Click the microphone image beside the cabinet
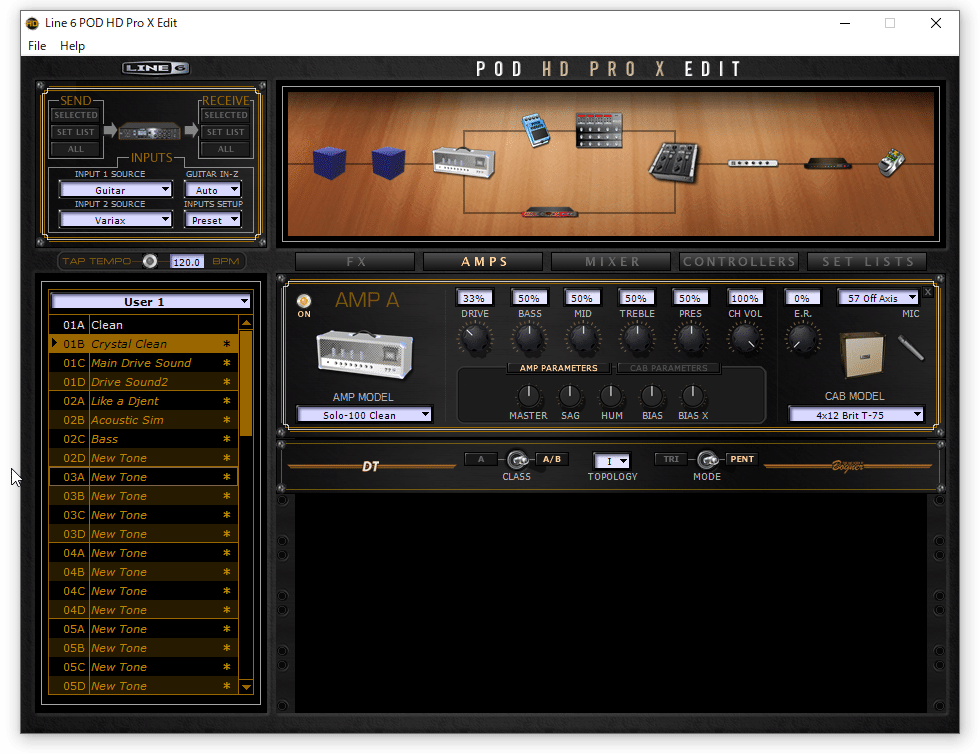This screenshot has width=980, height=754. pos(911,348)
